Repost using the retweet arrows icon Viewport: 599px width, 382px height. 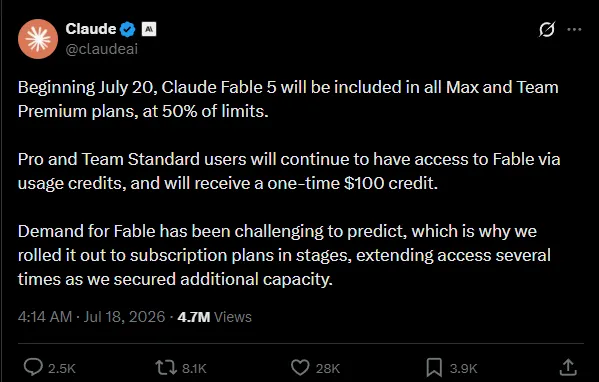(166, 368)
